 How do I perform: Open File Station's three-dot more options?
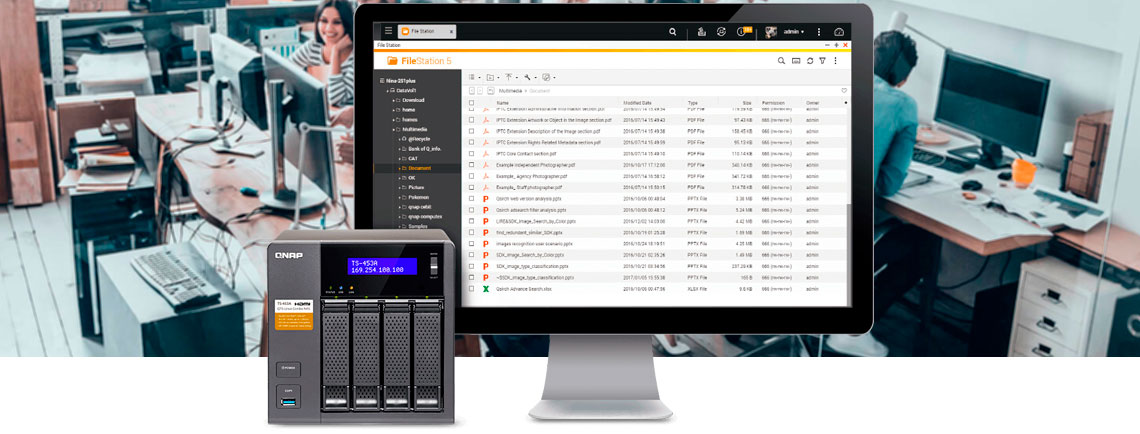click(x=835, y=61)
